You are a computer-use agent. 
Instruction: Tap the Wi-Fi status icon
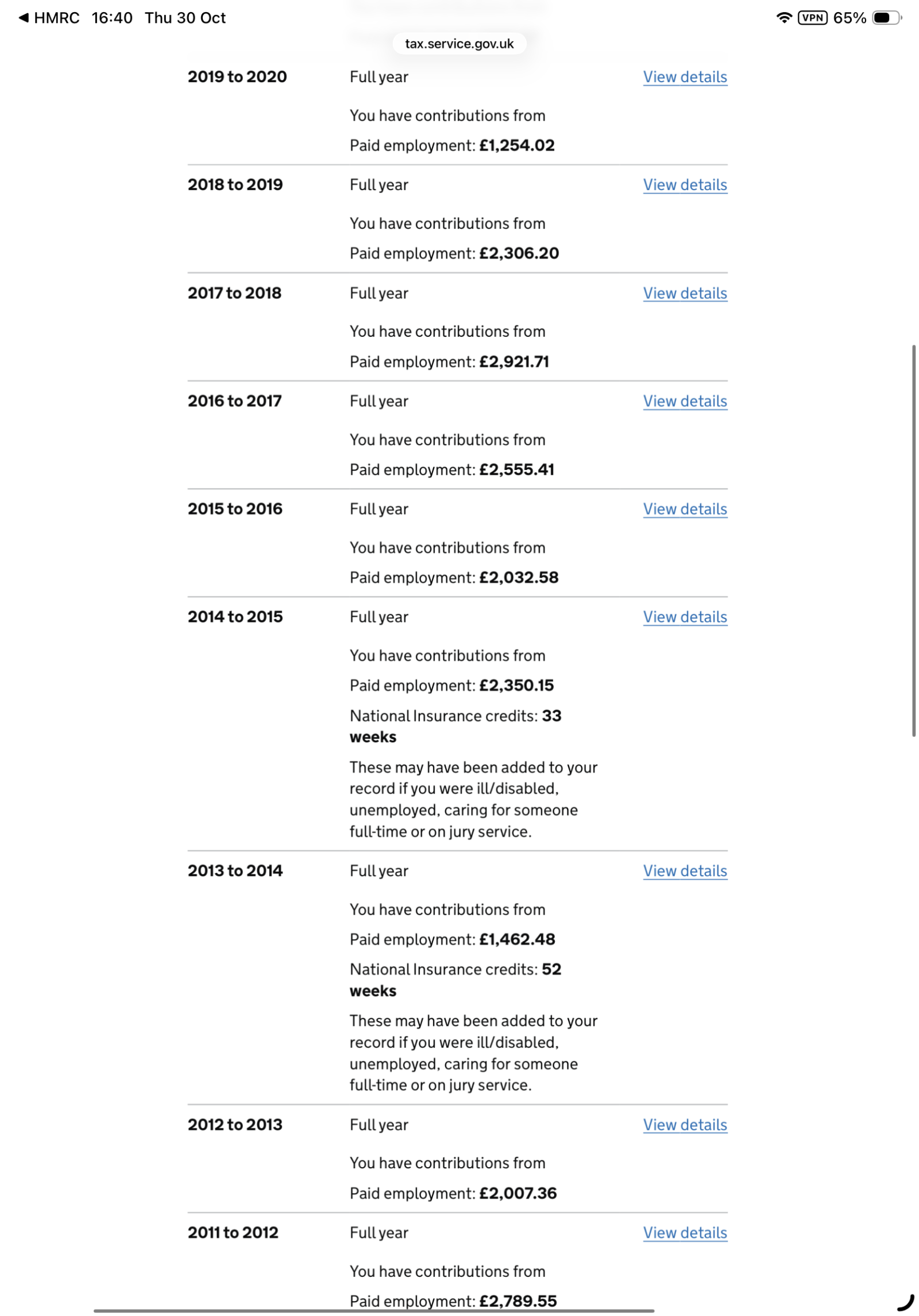coord(783,18)
